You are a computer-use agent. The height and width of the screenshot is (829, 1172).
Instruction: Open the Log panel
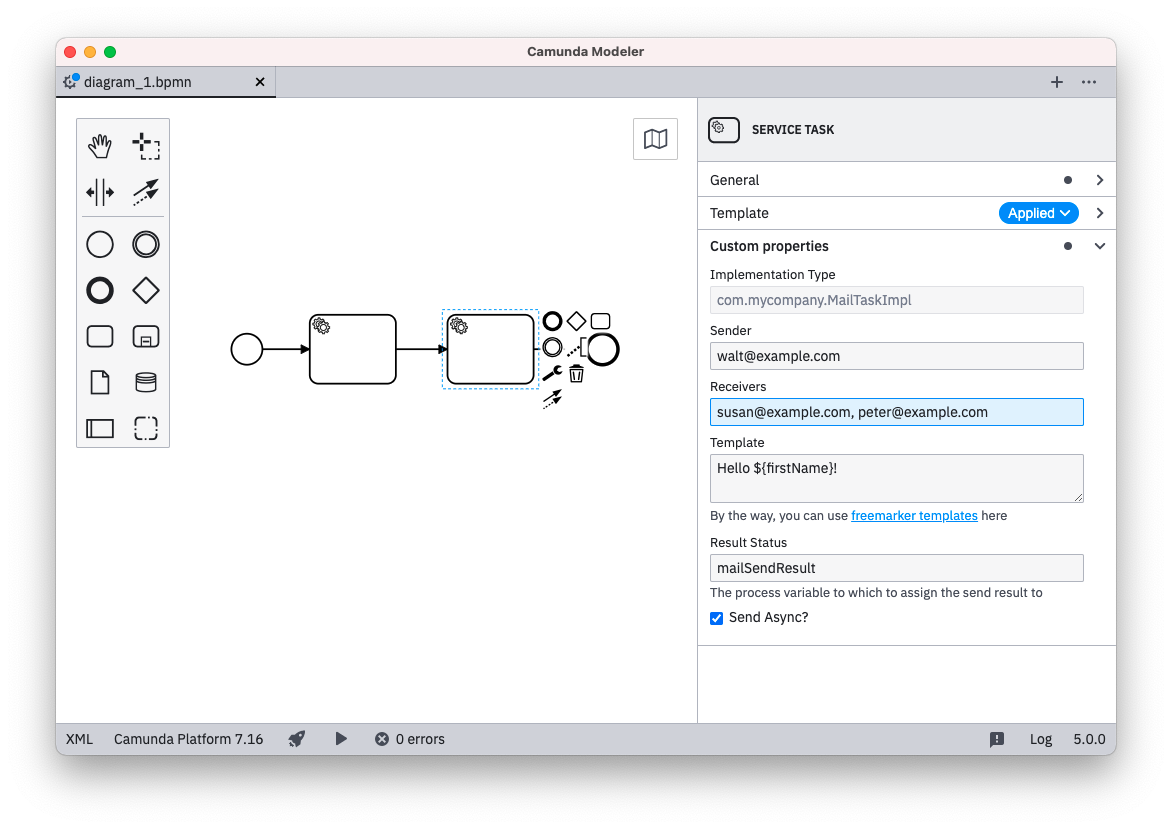[1040, 738]
